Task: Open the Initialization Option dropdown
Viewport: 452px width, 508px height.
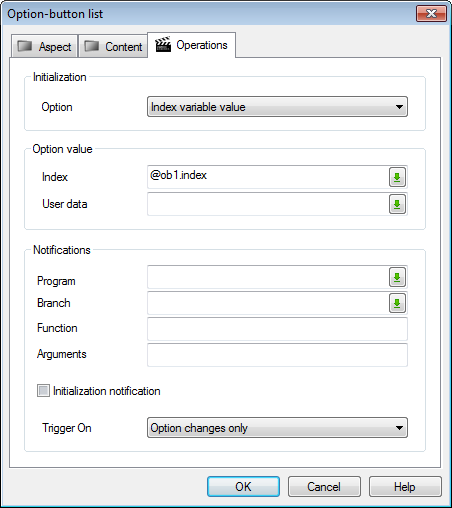Action: 277,107
